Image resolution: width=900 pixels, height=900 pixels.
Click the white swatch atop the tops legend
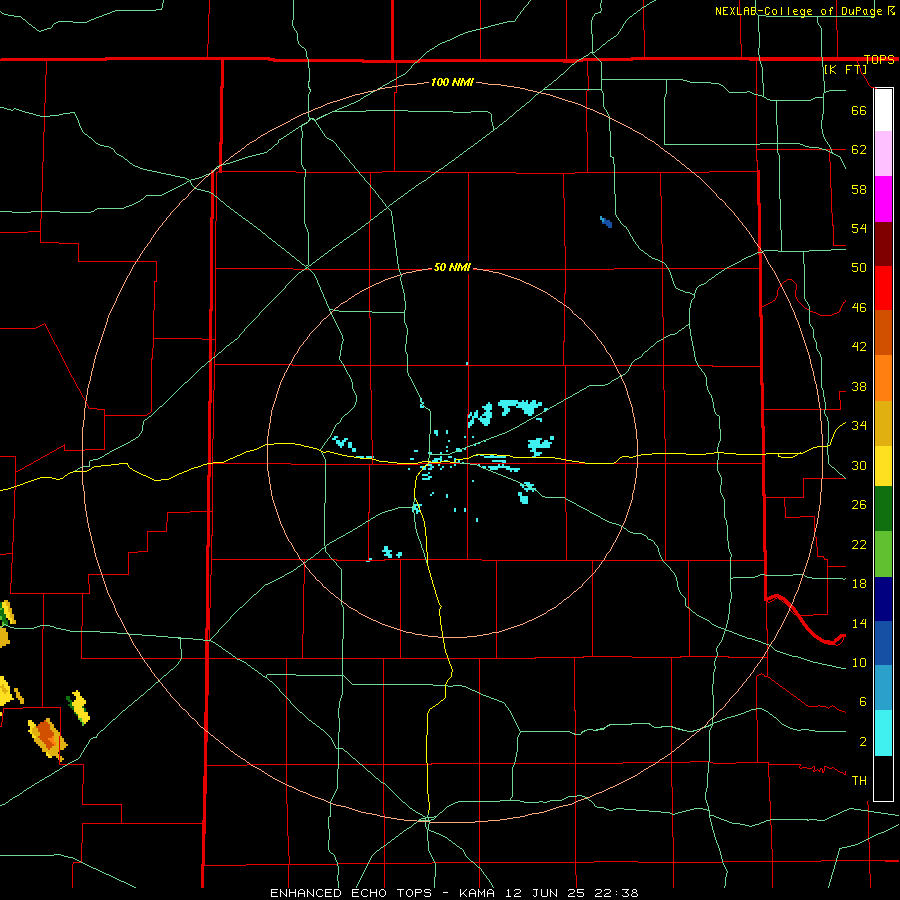pos(883,110)
